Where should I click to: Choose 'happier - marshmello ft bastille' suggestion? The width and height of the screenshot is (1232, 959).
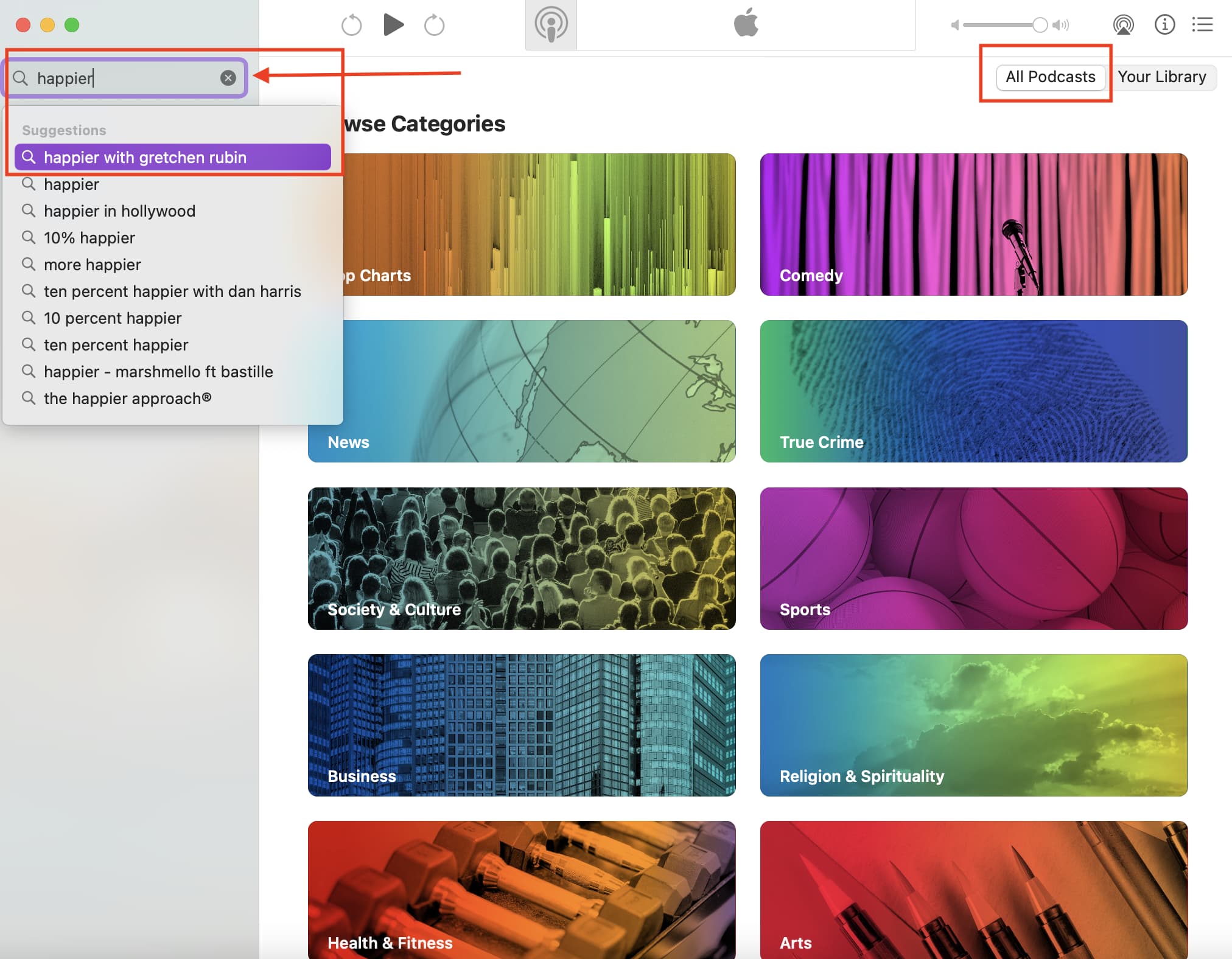(173, 371)
